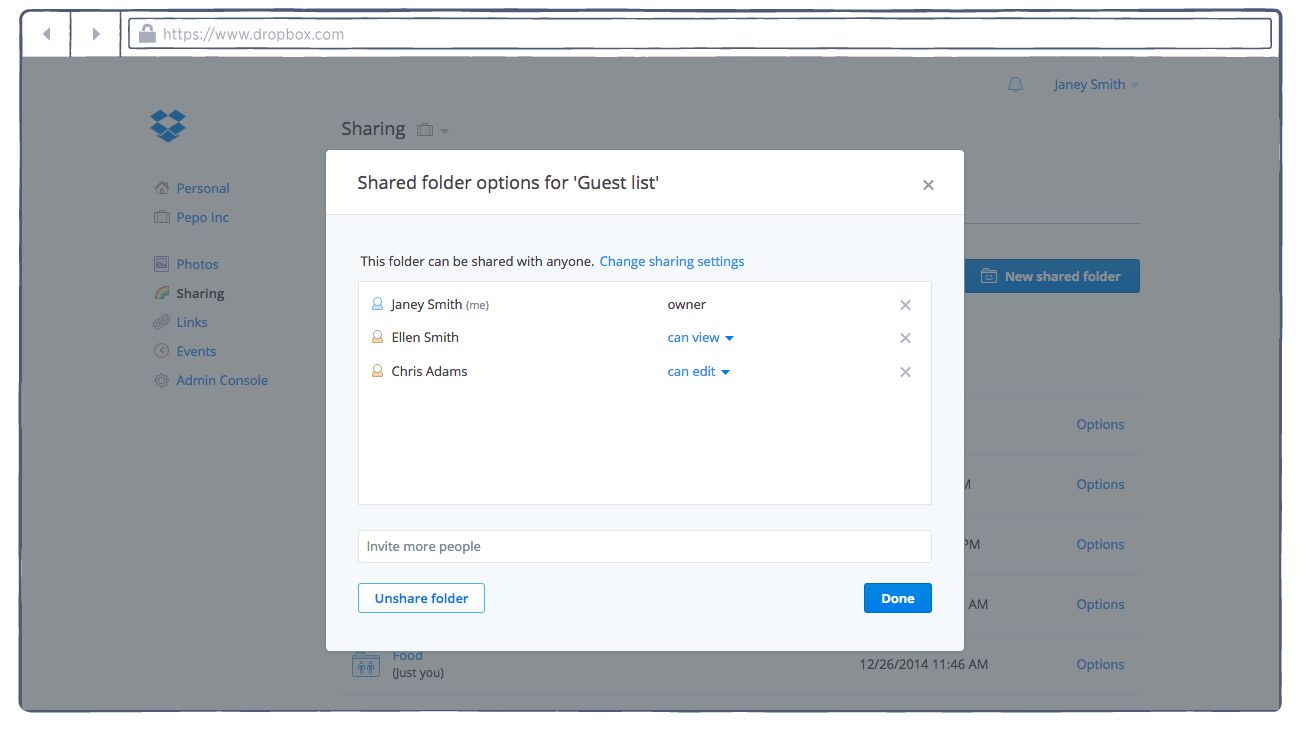
Task: Click the browser URL address bar
Action: (x=700, y=34)
